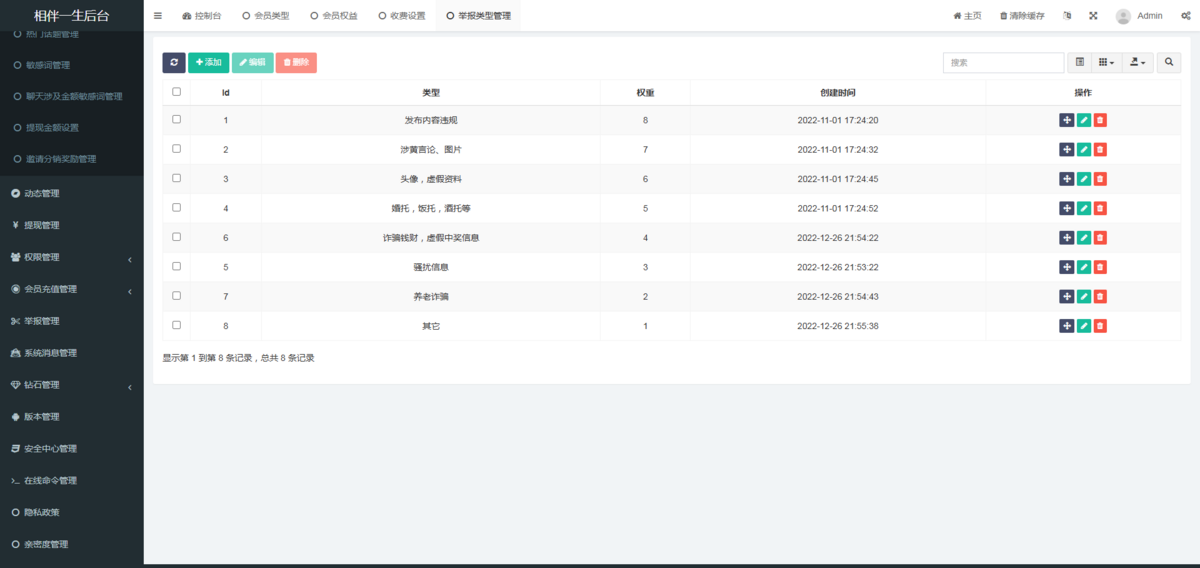Check the box for row 头像，虚假资料
The image size is (1200, 568).
176,178
